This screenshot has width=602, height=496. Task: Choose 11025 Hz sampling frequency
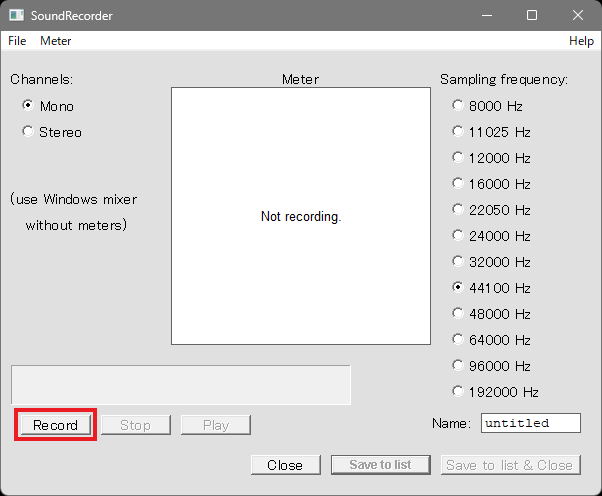coord(458,131)
